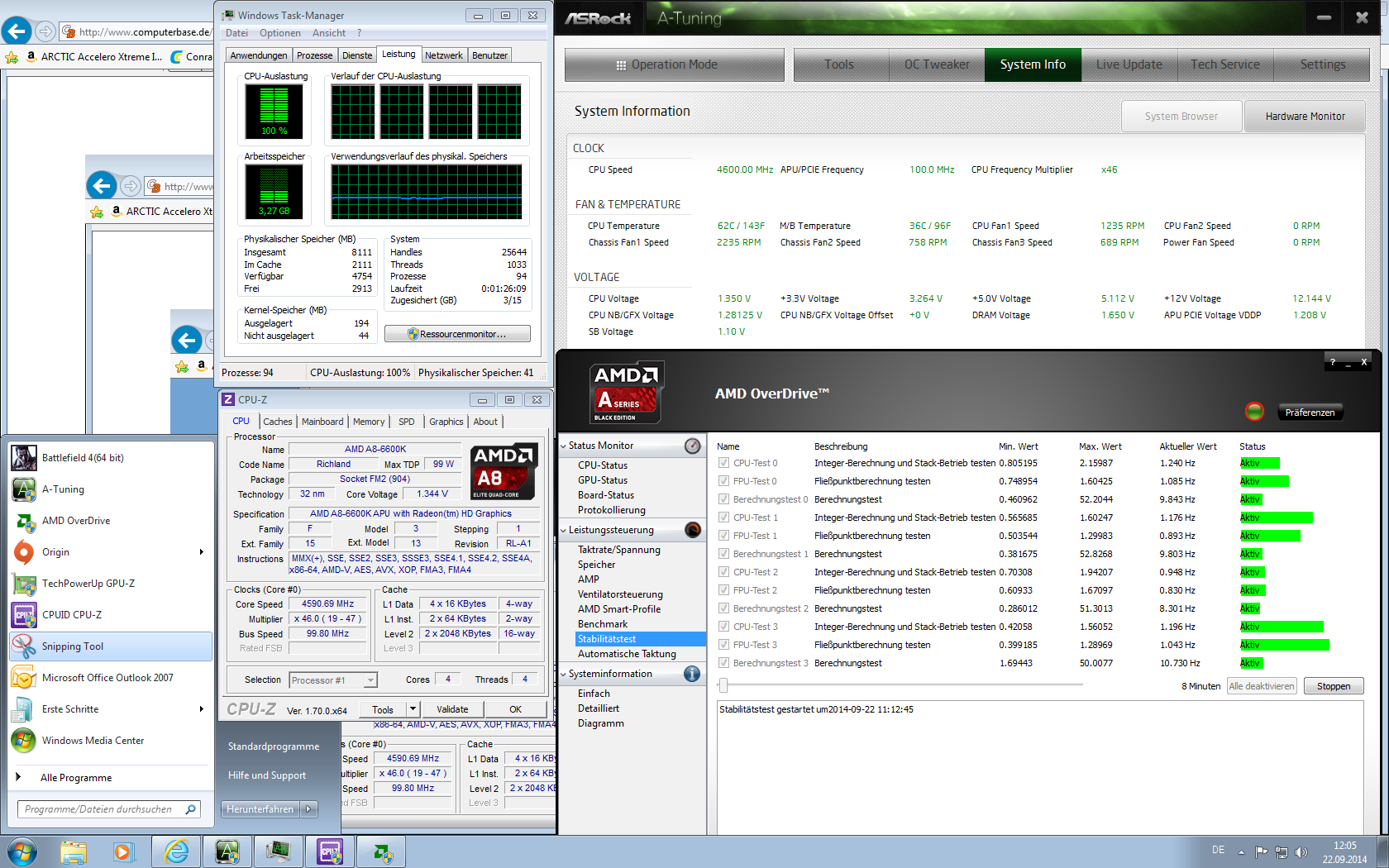Switch to the Memory tab in CPU-Z

[x=369, y=422]
